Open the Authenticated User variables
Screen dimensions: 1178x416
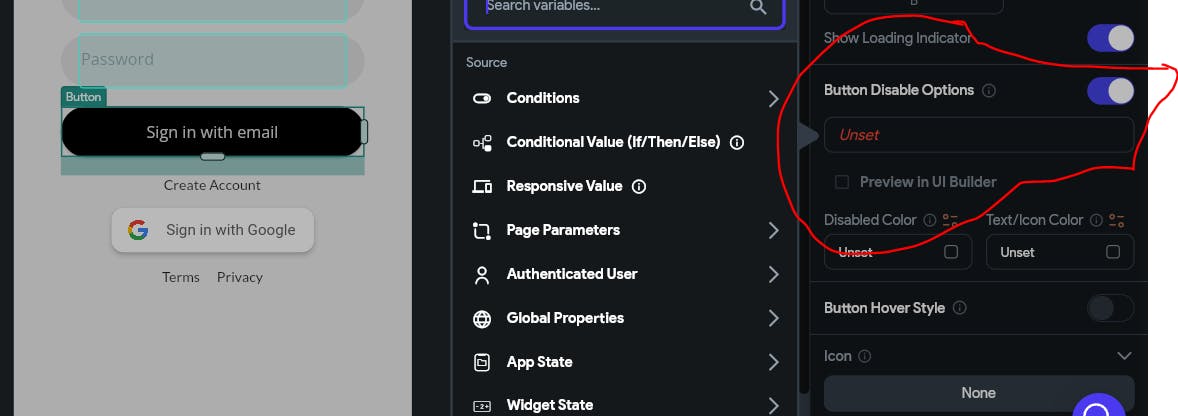[625, 274]
